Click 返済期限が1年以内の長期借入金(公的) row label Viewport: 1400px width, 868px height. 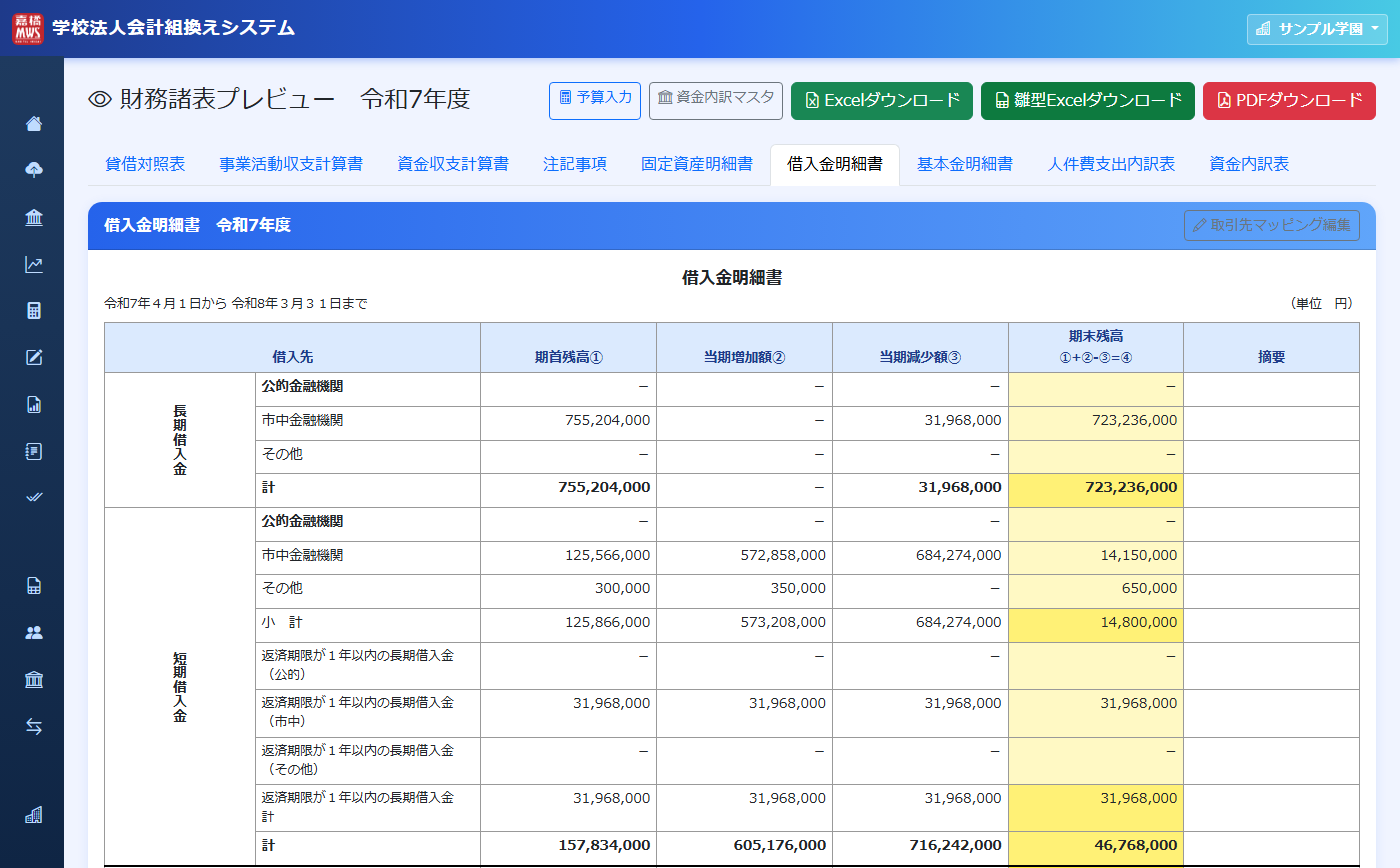click(x=368, y=666)
